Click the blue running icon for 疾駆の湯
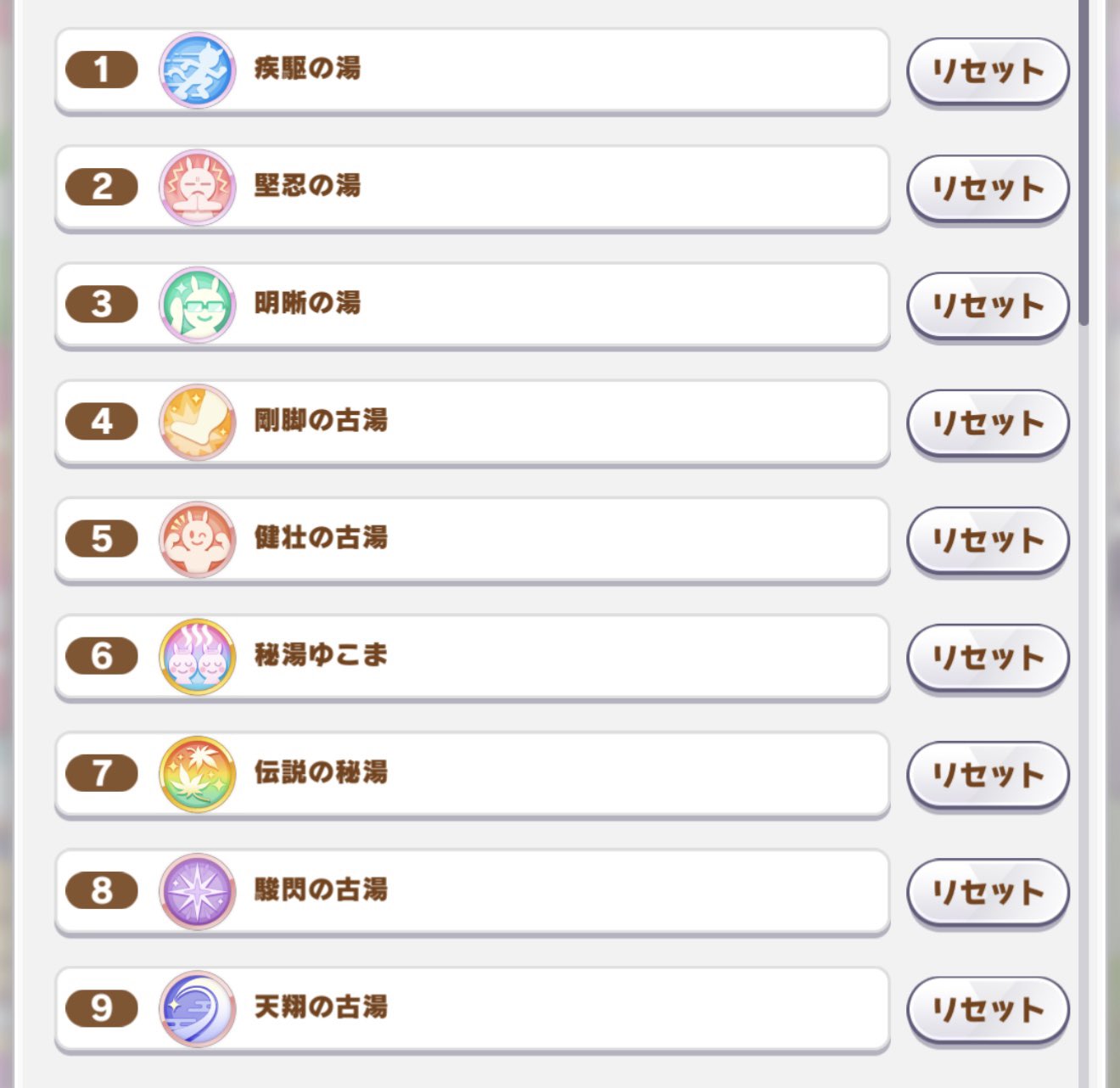 (x=197, y=70)
